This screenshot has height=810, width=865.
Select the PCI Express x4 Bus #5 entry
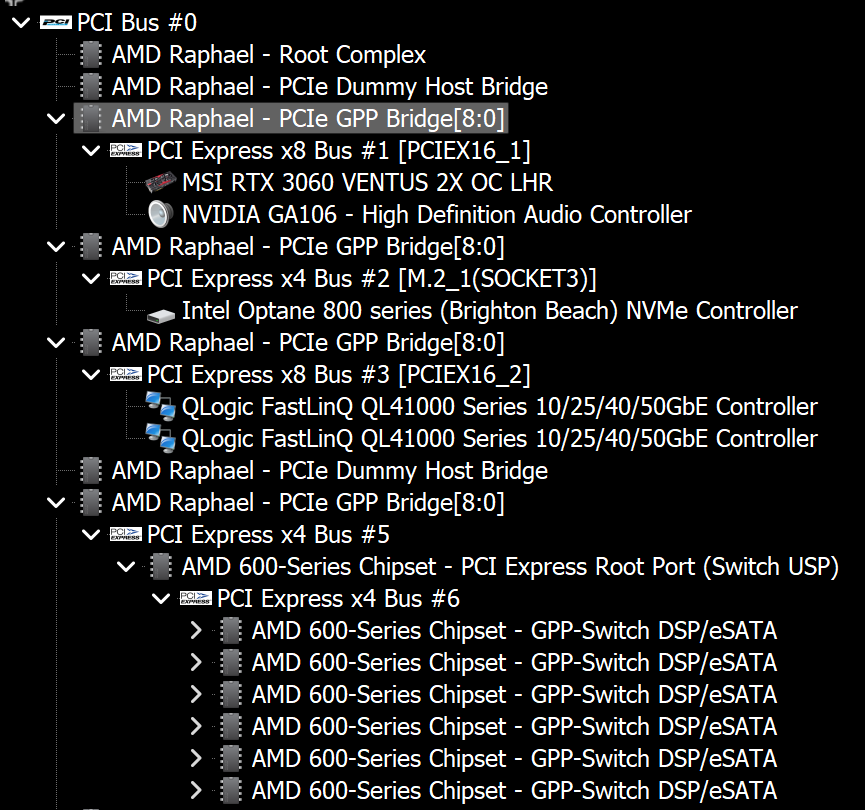click(x=268, y=535)
